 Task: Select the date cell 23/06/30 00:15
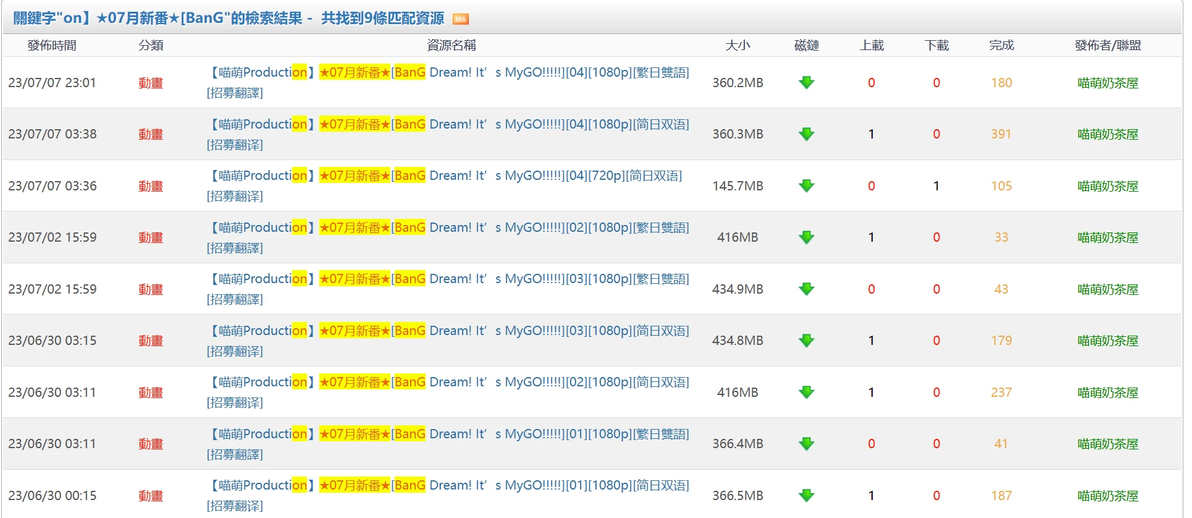click(x=52, y=495)
